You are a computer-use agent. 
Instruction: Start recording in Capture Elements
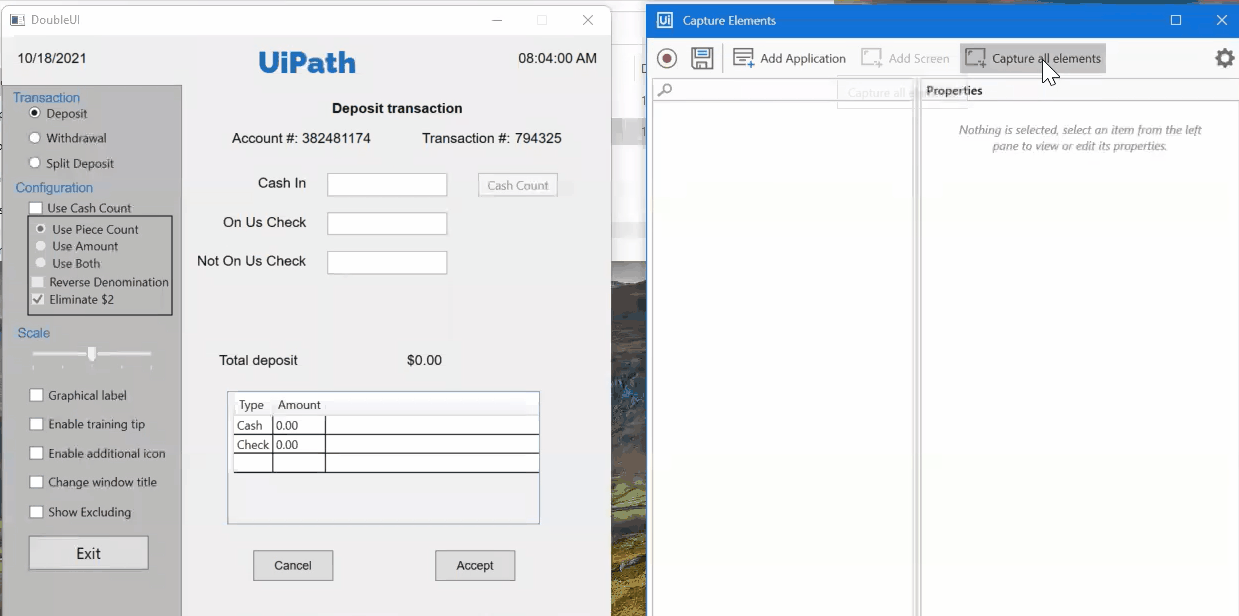tap(668, 58)
